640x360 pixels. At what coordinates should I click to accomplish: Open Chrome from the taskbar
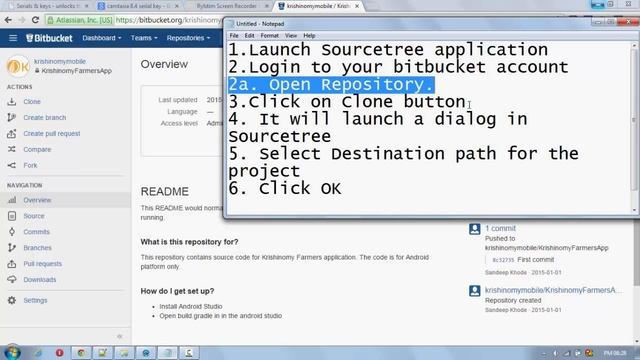coord(81,353)
